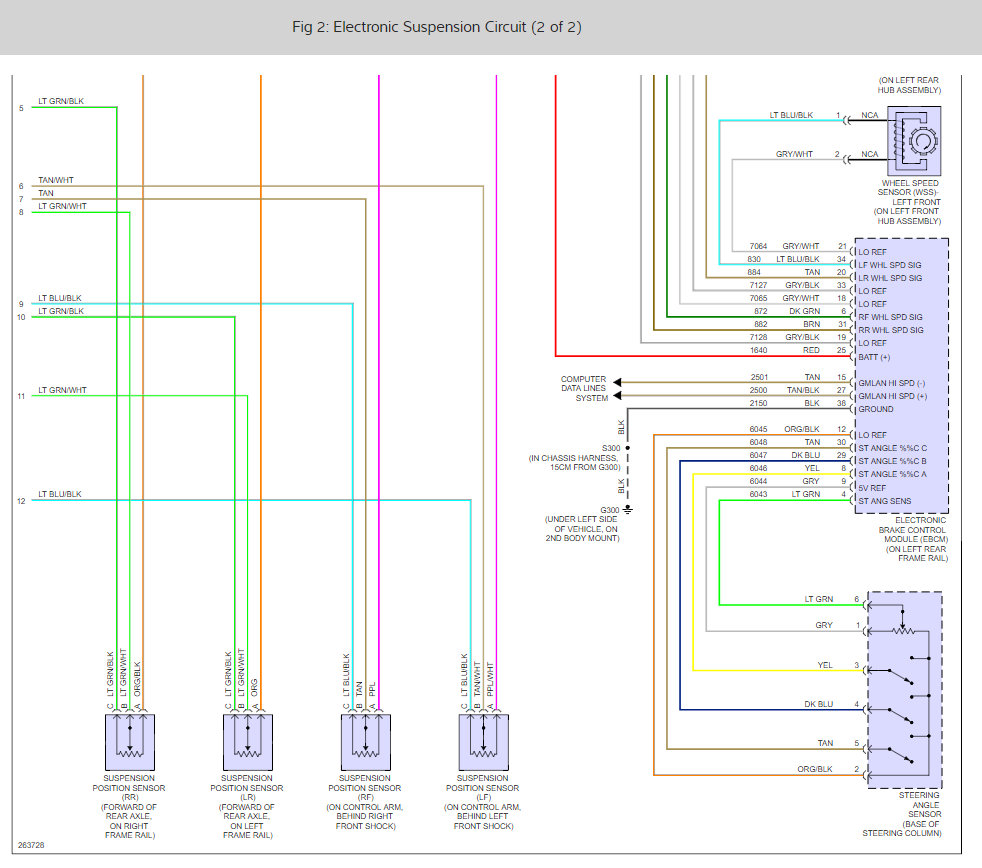Select the steering angle sensor schematic block
982x868 pixels.
coord(904,690)
